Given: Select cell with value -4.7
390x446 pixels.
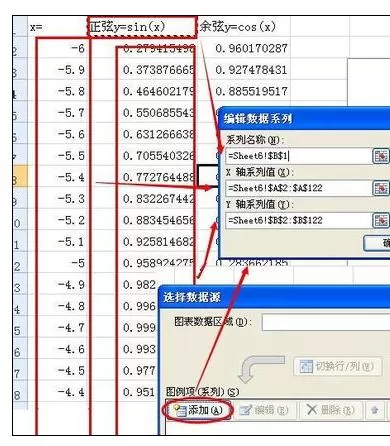Looking at the screenshot, I should coord(57,327).
